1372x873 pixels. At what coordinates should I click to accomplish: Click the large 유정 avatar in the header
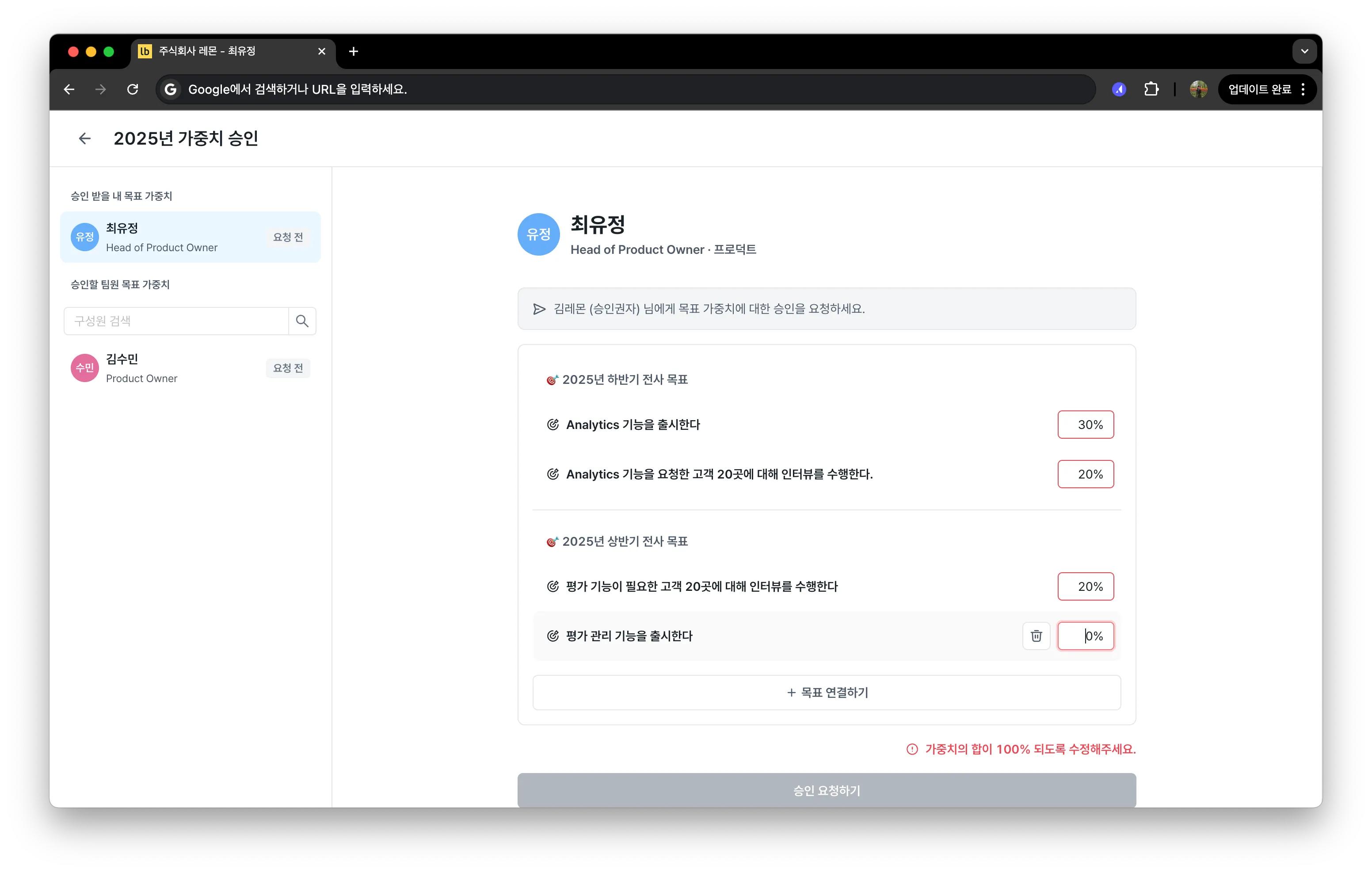(538, 234)
